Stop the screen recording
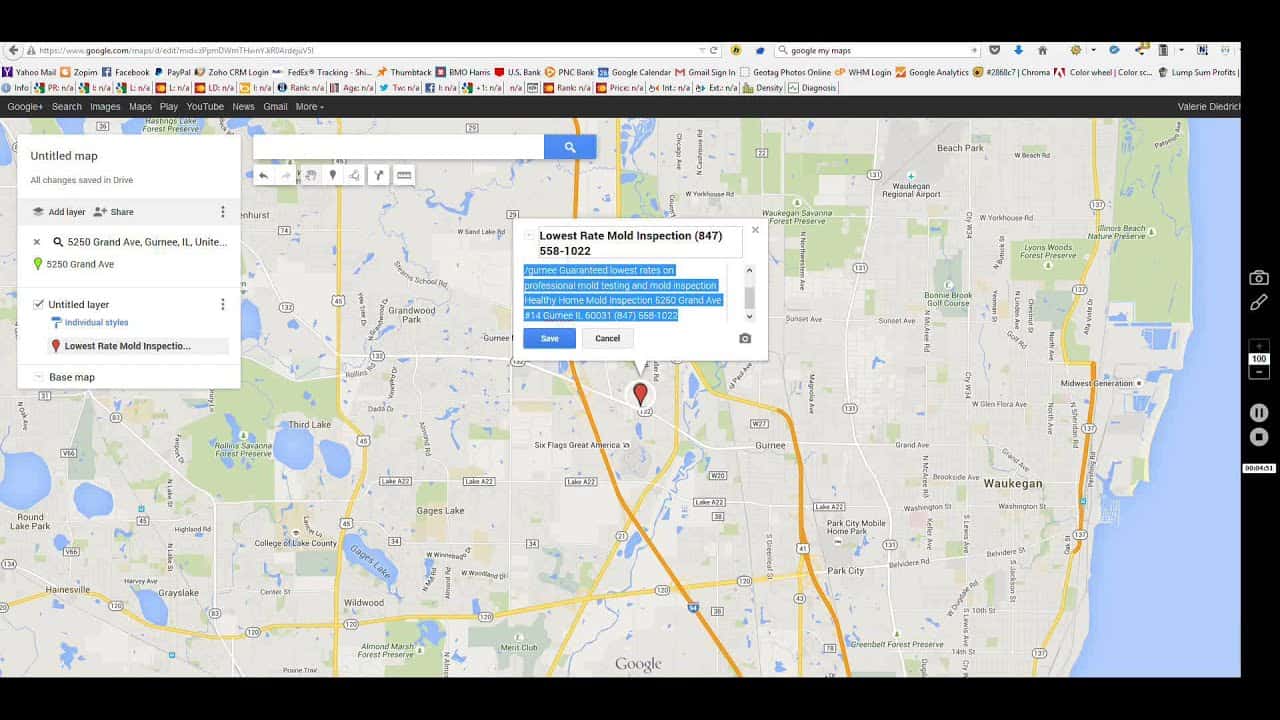The image size is (1280, 720). (1259, 437)
